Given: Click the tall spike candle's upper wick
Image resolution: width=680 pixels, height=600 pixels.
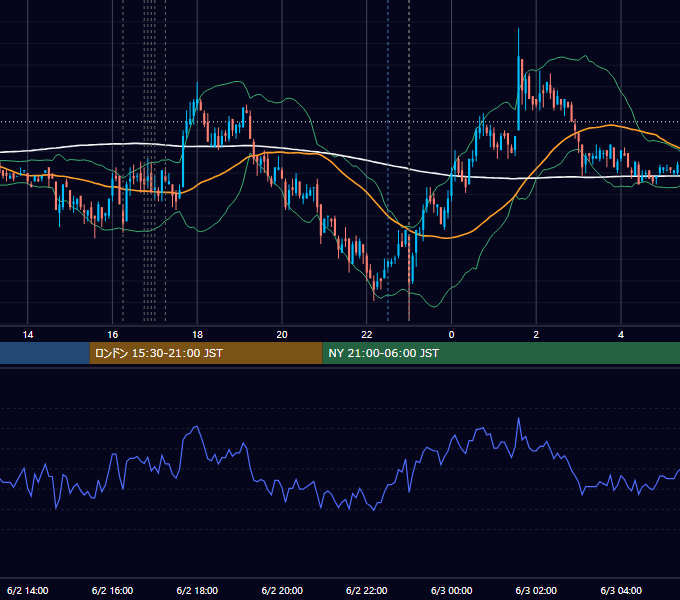Looking at the screenshot, I should tap(518, 42).
